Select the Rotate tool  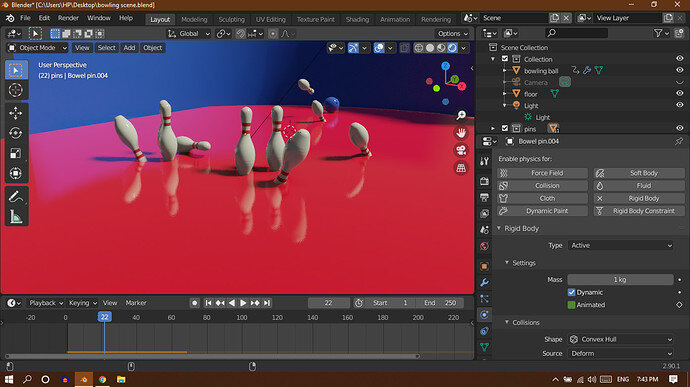click(x=16, y=133)
